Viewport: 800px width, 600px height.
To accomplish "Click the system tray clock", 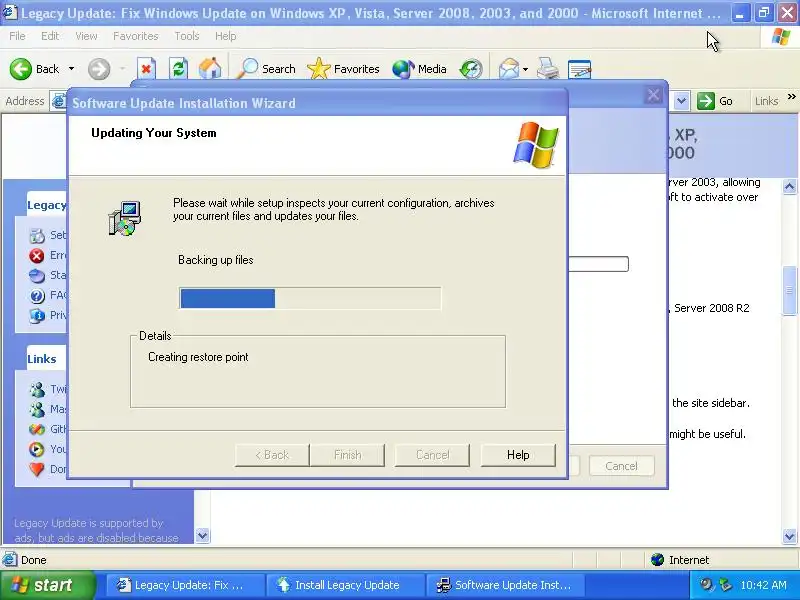I will point(763,585).
